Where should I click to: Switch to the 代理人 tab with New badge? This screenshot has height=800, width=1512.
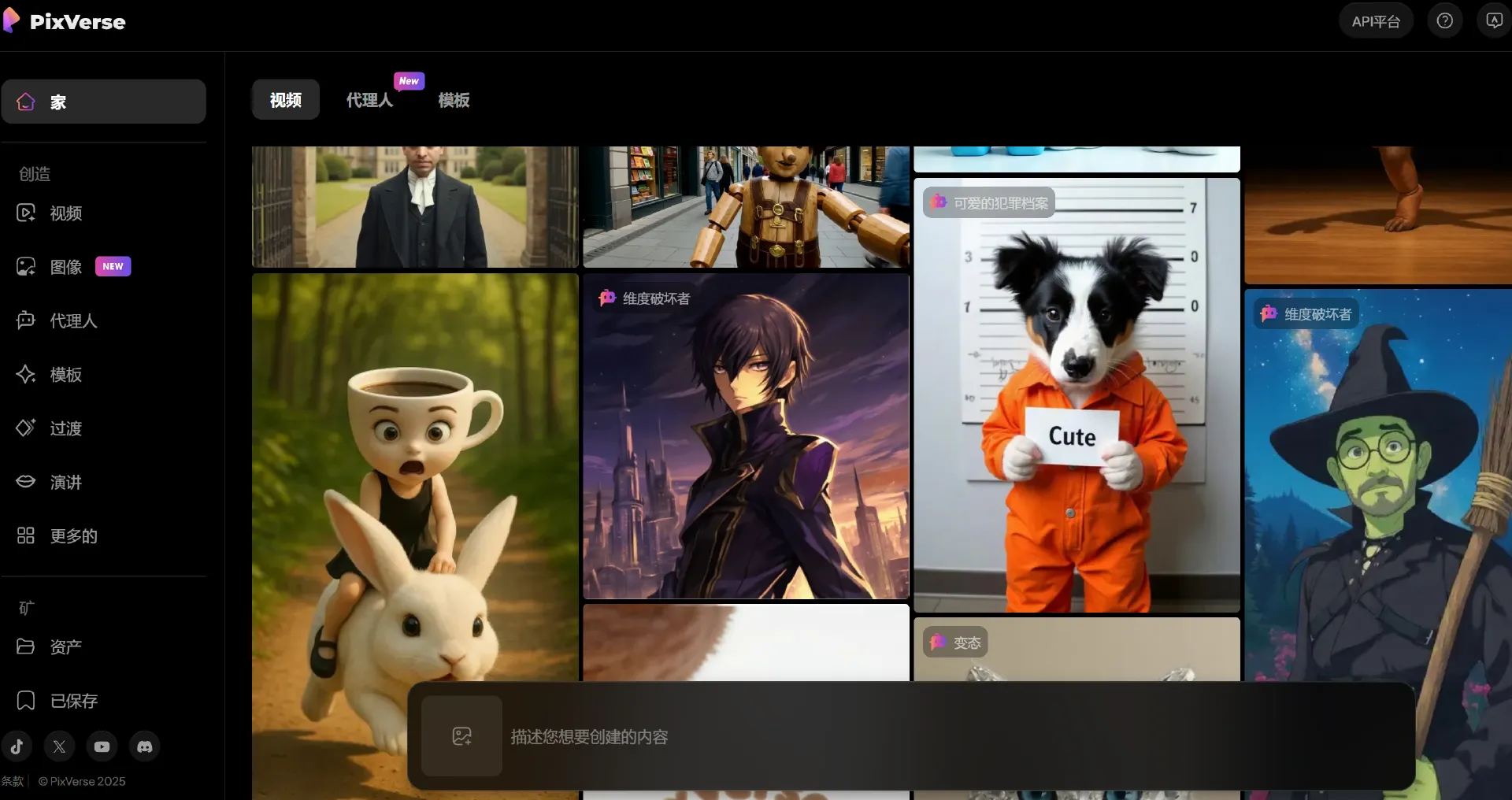(369, 100)
